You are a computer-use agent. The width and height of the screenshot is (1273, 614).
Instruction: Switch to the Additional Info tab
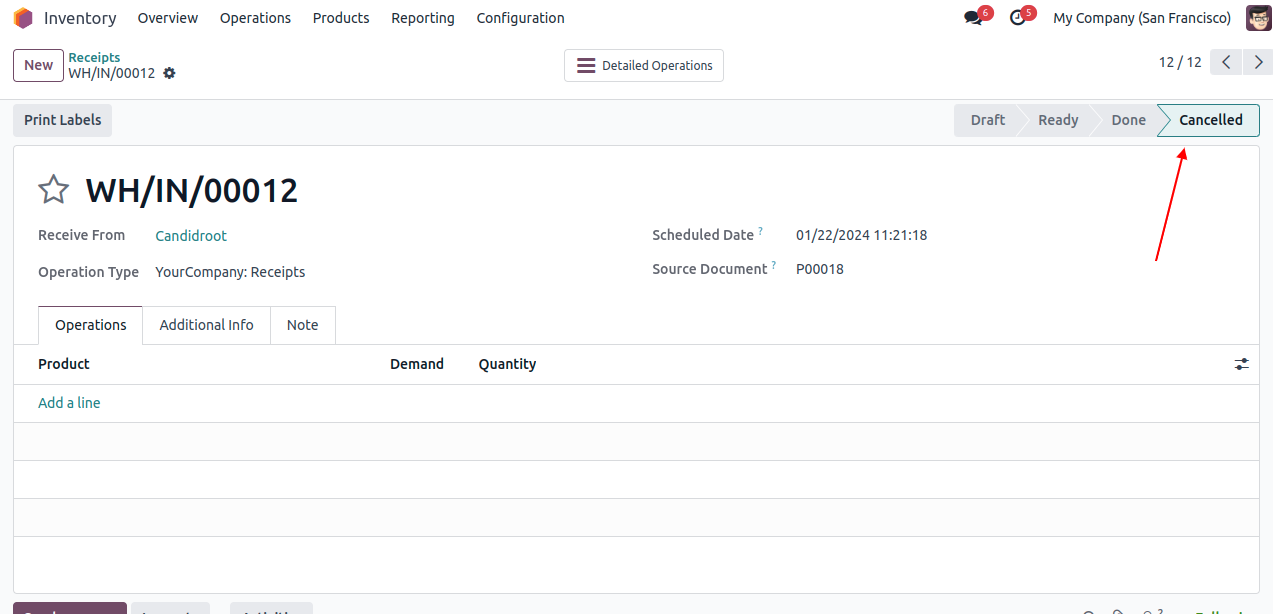206,325
